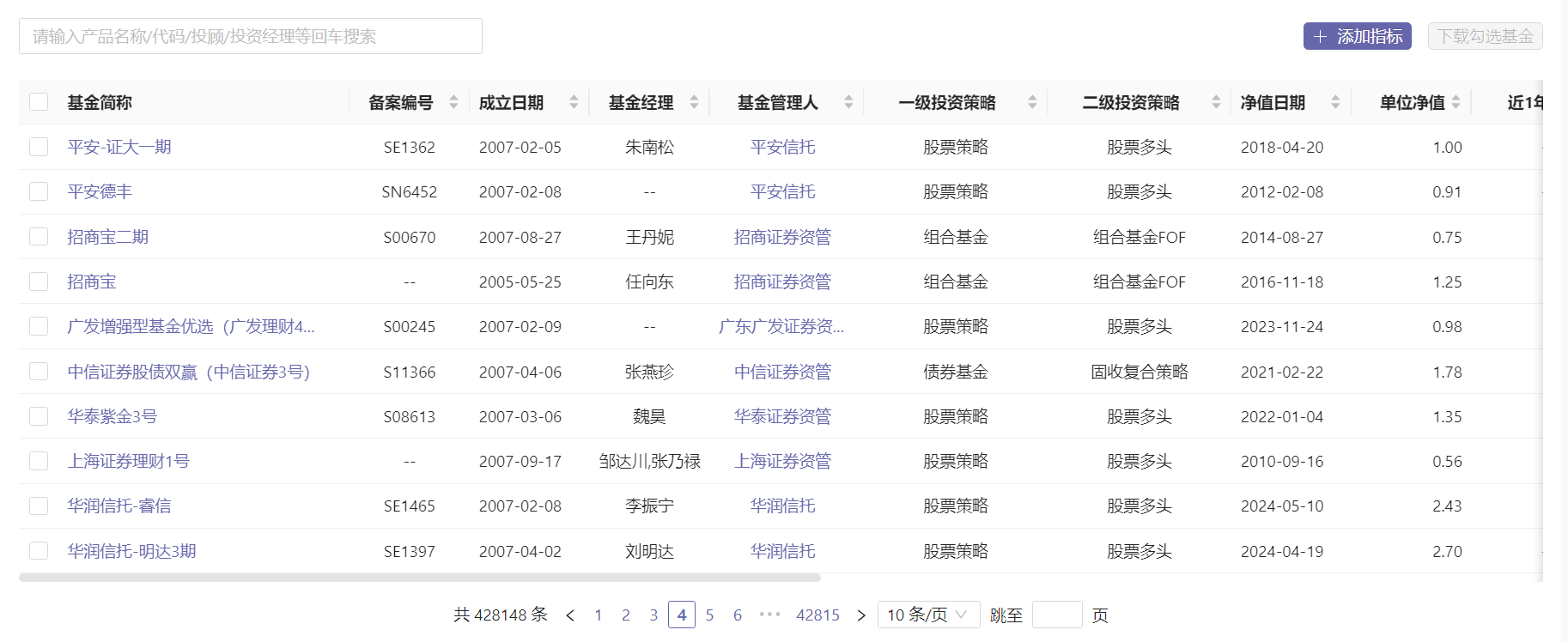Click the 添加指标 button

pyautogui.click(x=1357, y=36)
